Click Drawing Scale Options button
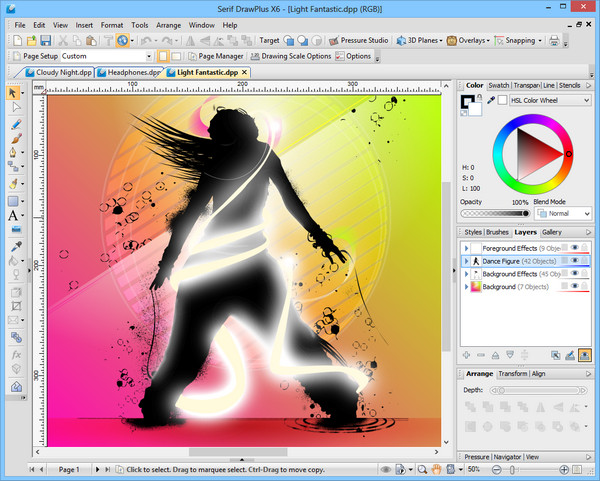Screen dimensions: 600x481 pyautogui.click(x=291, y=56)
